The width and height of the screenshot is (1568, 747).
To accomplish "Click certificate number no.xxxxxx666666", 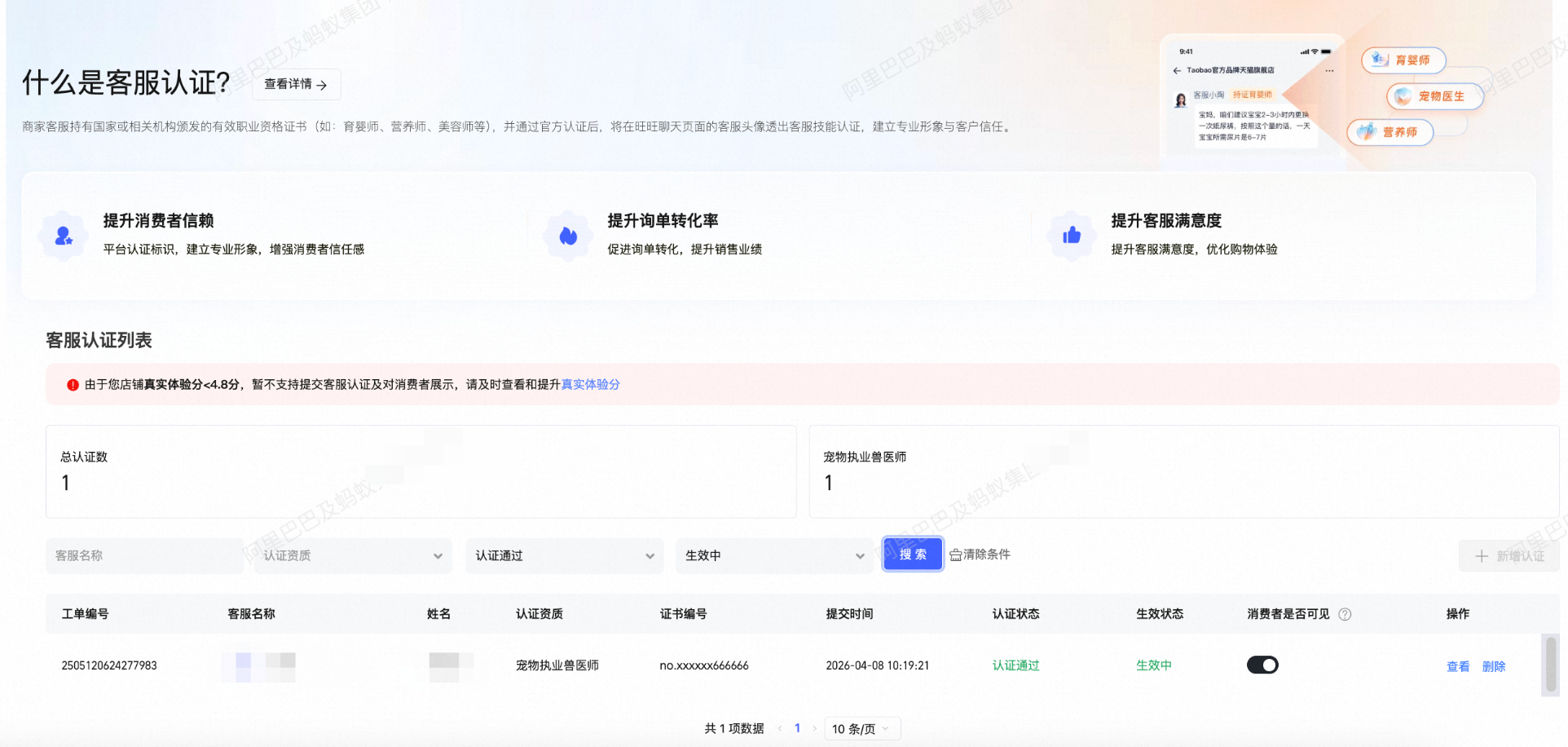I will coord(704,665).
